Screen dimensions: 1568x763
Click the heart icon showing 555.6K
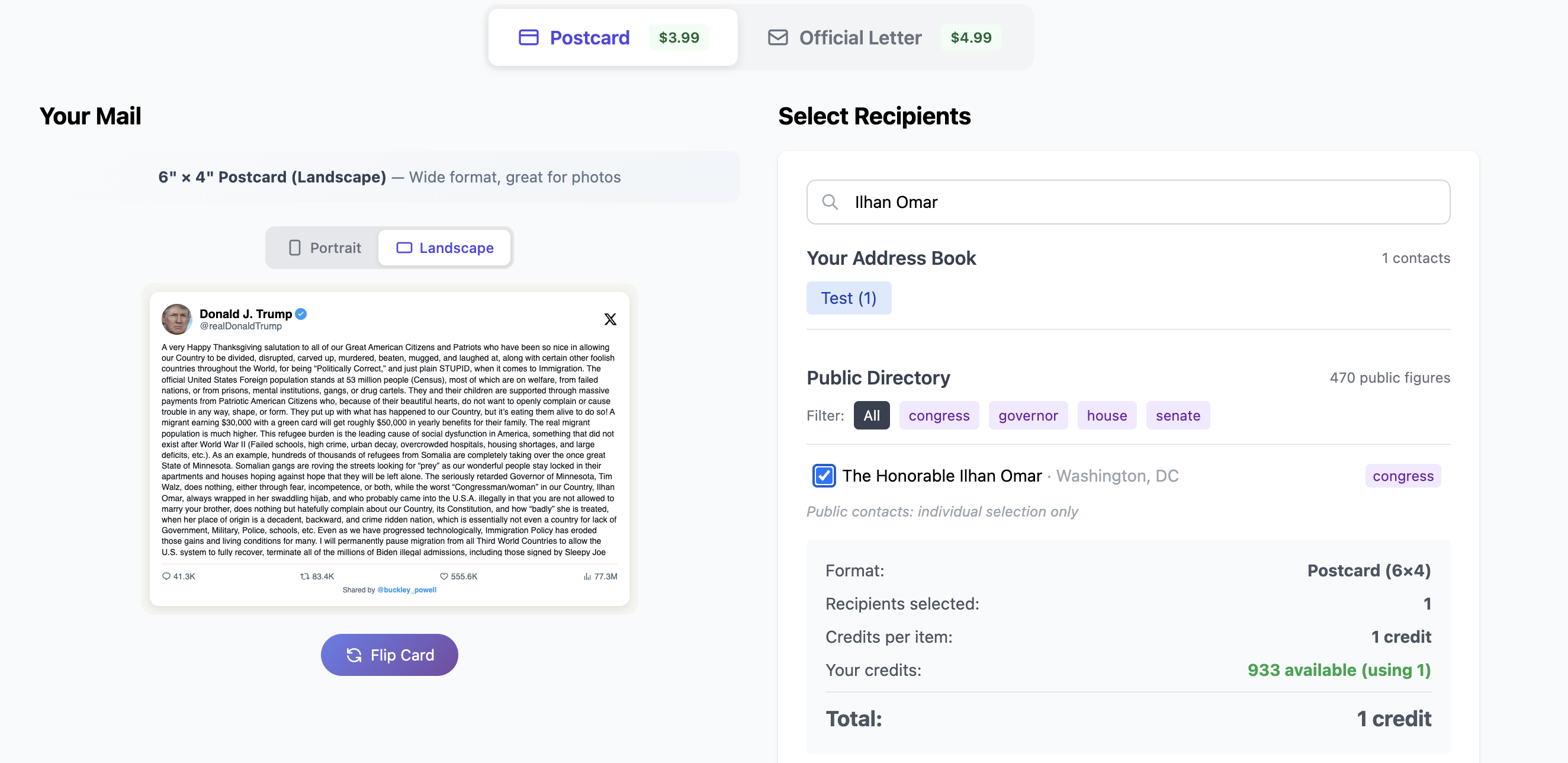click(444, 575)
